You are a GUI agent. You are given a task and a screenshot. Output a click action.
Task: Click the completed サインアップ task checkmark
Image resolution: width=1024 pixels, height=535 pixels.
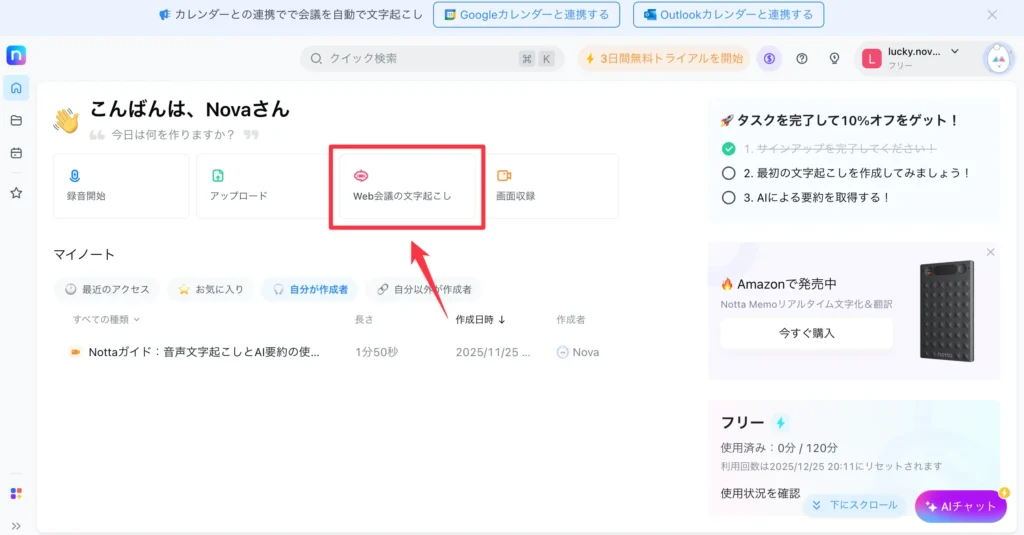(729, 149)
